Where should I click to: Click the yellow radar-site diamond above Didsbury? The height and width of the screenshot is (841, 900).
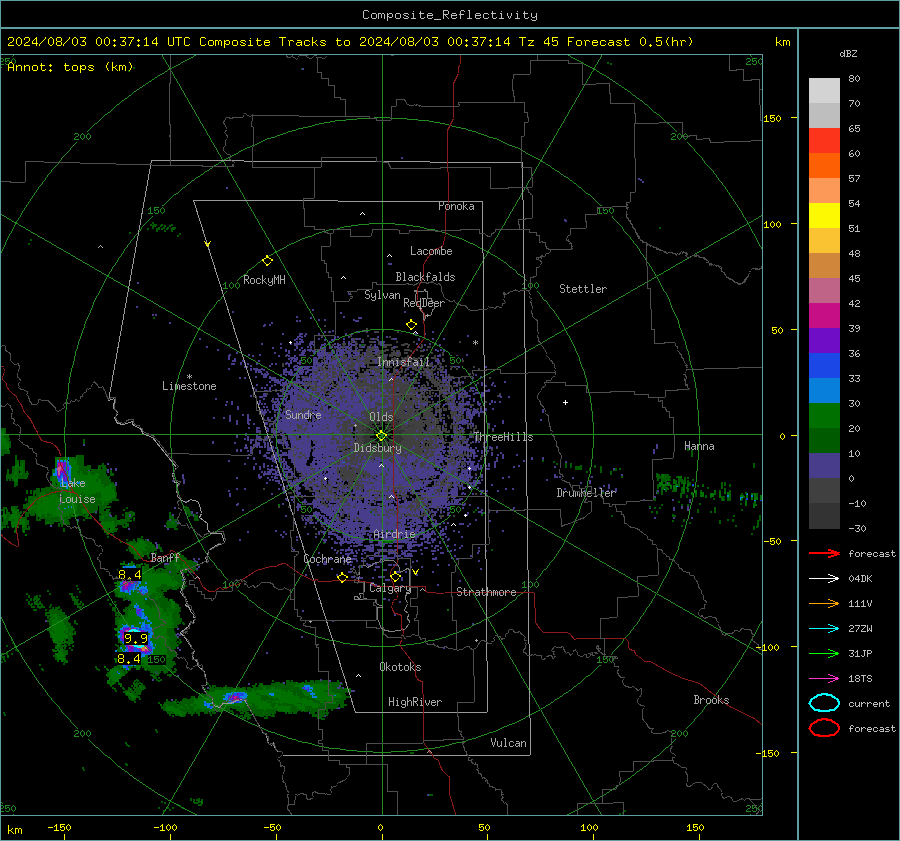382,436
